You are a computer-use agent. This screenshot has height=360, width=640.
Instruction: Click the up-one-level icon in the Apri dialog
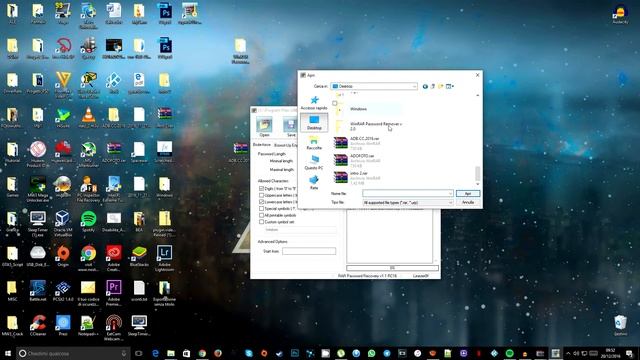[x=433, y=87]
